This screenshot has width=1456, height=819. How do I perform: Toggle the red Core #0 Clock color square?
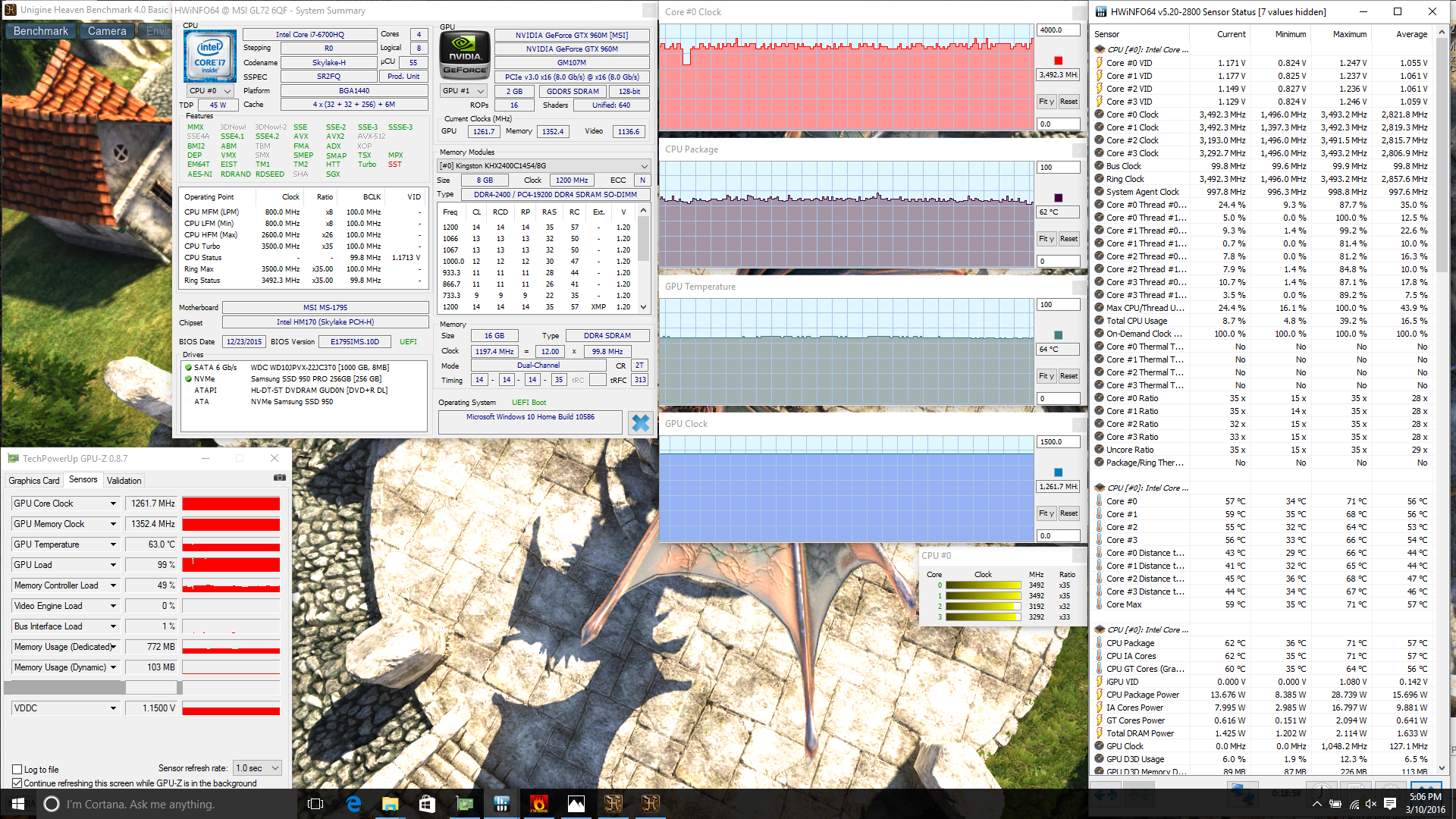click(1058, 61)
